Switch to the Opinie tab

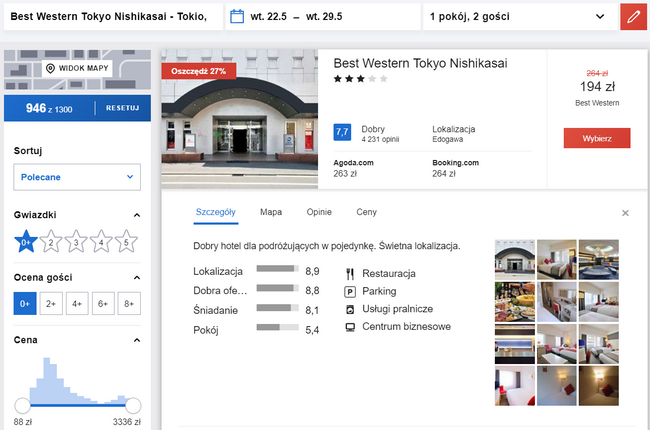(319, 212)
